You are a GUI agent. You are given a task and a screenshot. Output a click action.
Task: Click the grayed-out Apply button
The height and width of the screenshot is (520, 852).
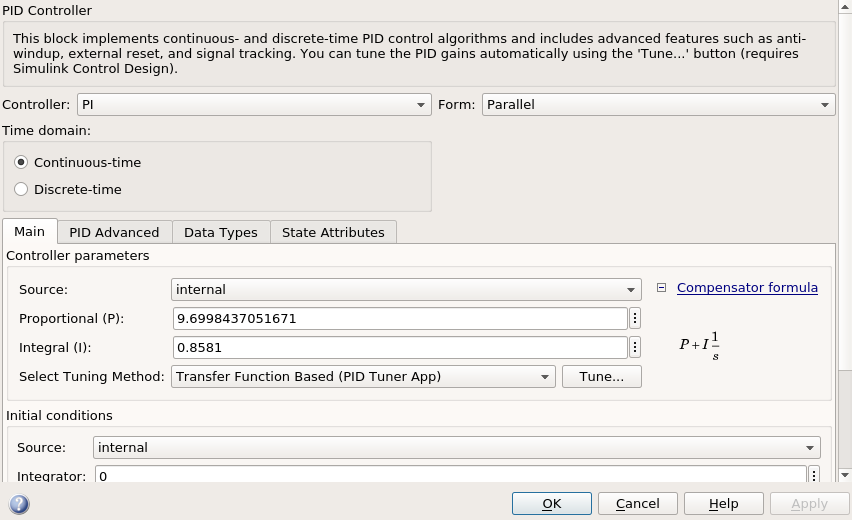pyautogui.click(x=810, y=504)
